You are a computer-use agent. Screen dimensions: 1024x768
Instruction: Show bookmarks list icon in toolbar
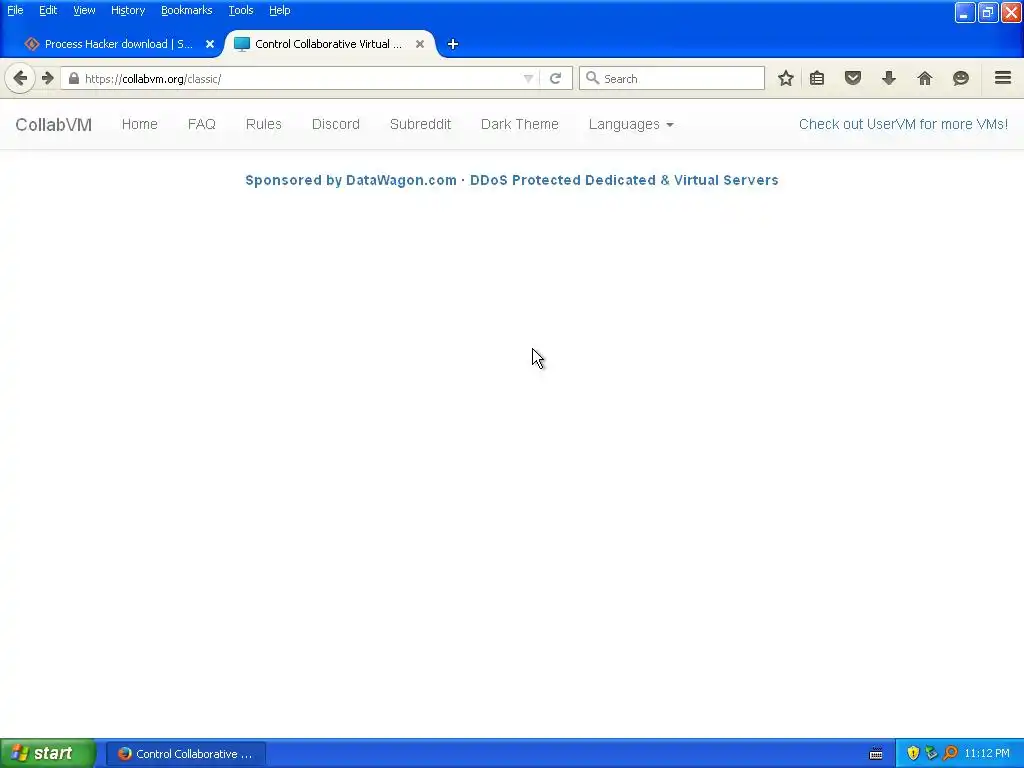click(817, 78)
